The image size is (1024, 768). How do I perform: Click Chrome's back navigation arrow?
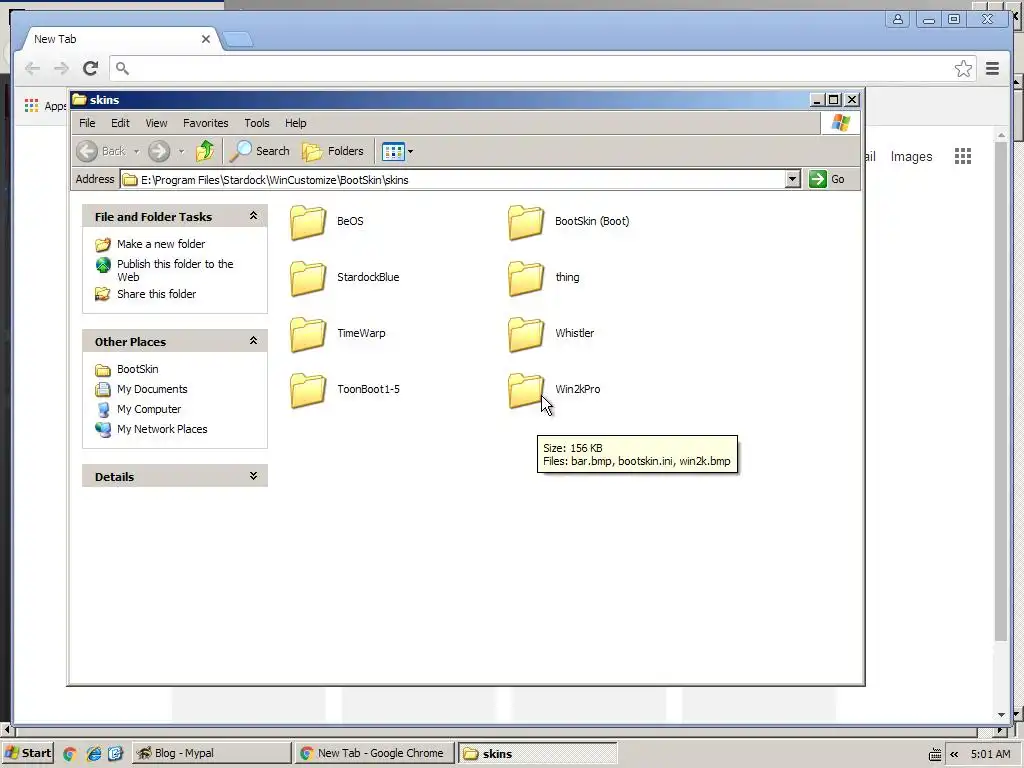click(32, 68)
